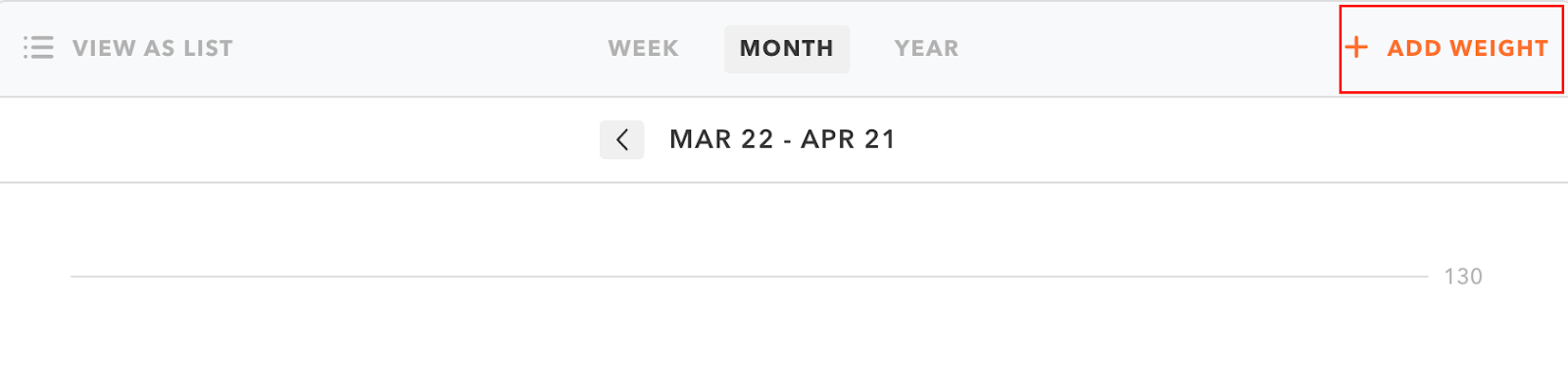Select the highlighted Month range option

(x=787, y=48)
